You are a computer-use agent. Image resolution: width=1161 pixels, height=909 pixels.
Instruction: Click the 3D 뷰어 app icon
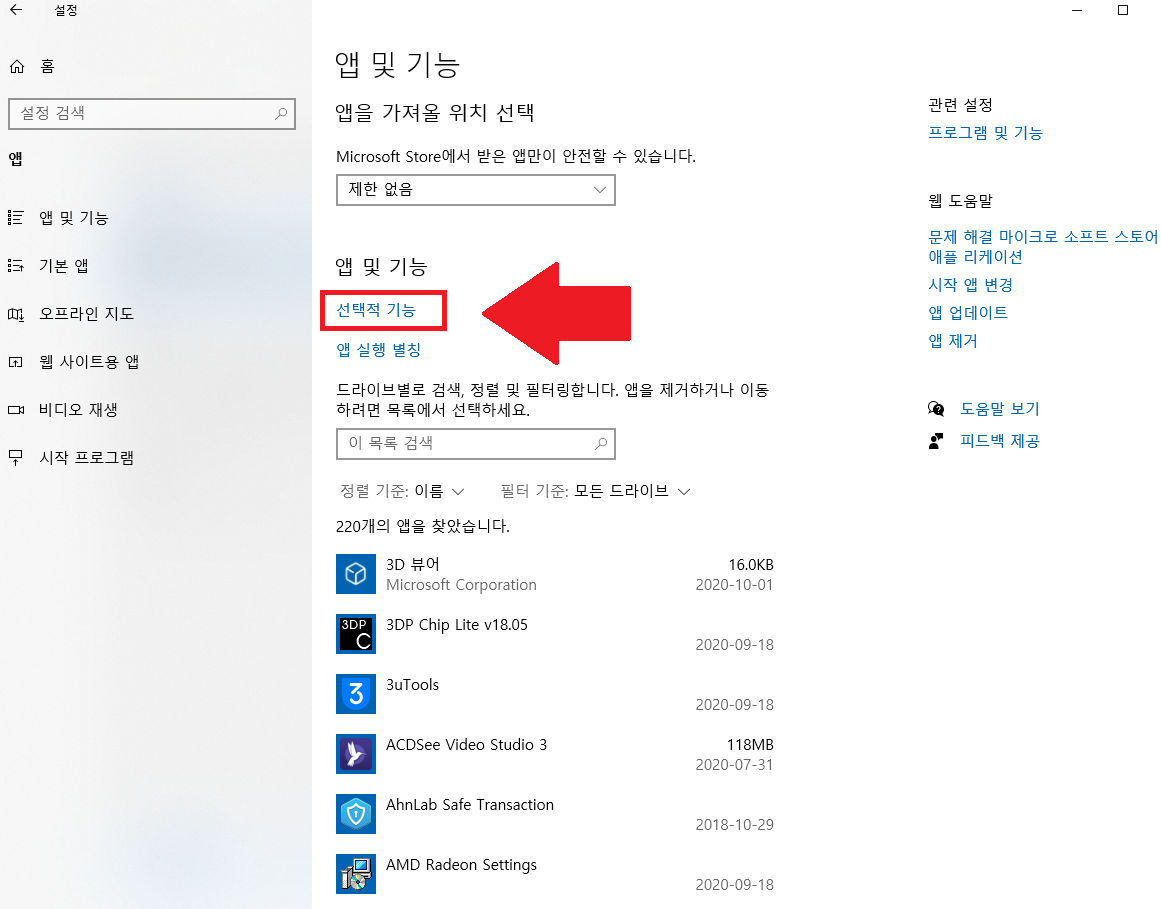356,574
